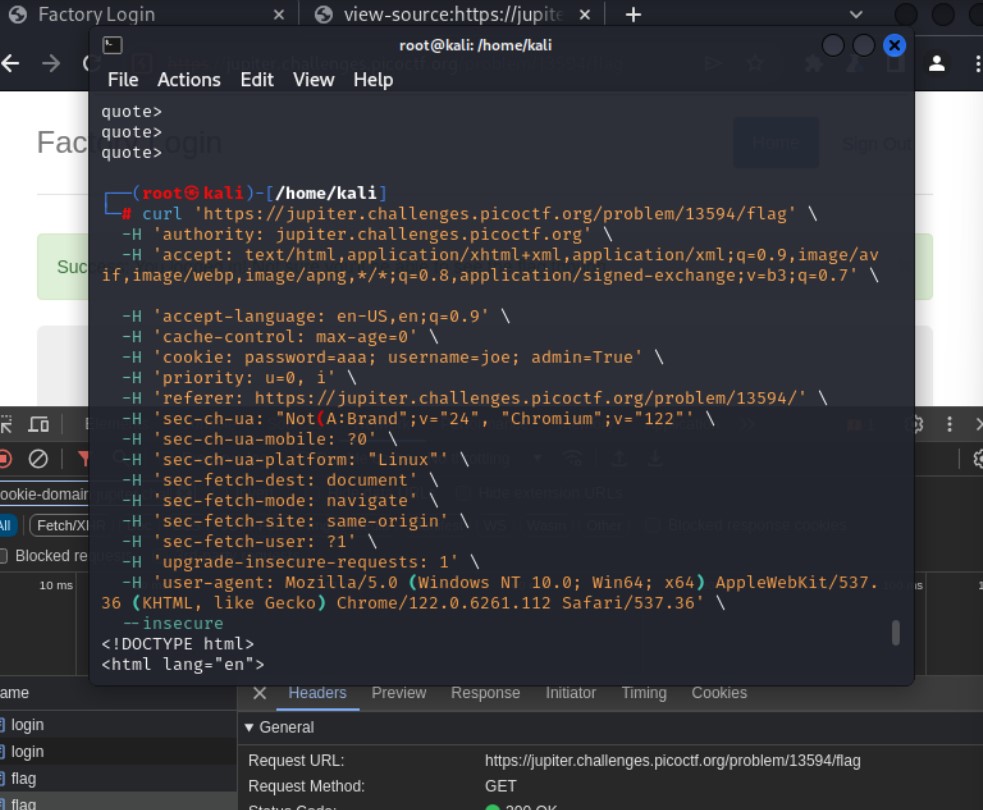The image size is (983, 810).
Task: Open DevTools settings gear
Action: click(915, 424)
